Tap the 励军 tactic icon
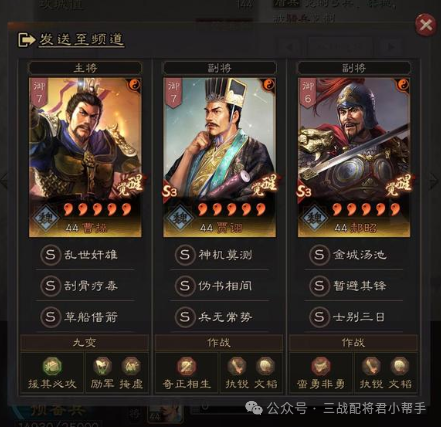 coord(102,366)
